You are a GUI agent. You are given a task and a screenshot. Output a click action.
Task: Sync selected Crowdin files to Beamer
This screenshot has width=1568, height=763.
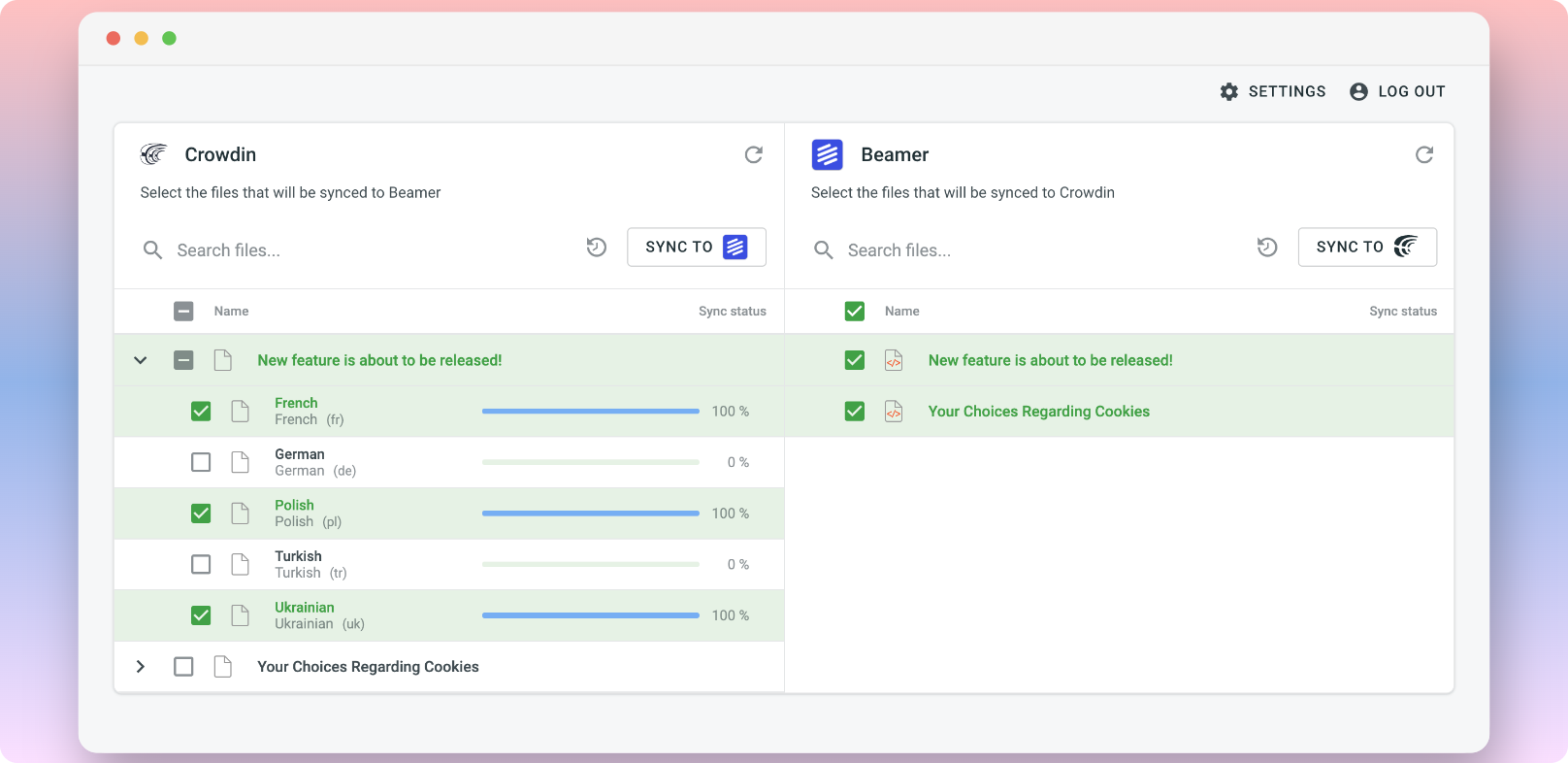(x=697, y=247)
